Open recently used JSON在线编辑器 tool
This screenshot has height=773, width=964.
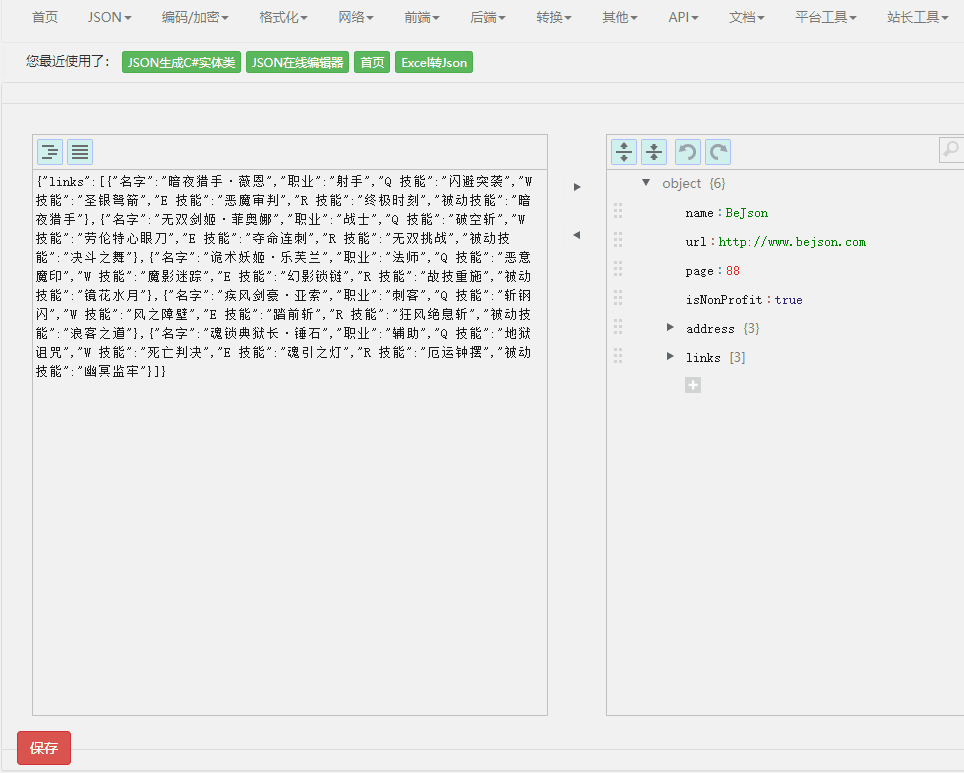[298, 62]
